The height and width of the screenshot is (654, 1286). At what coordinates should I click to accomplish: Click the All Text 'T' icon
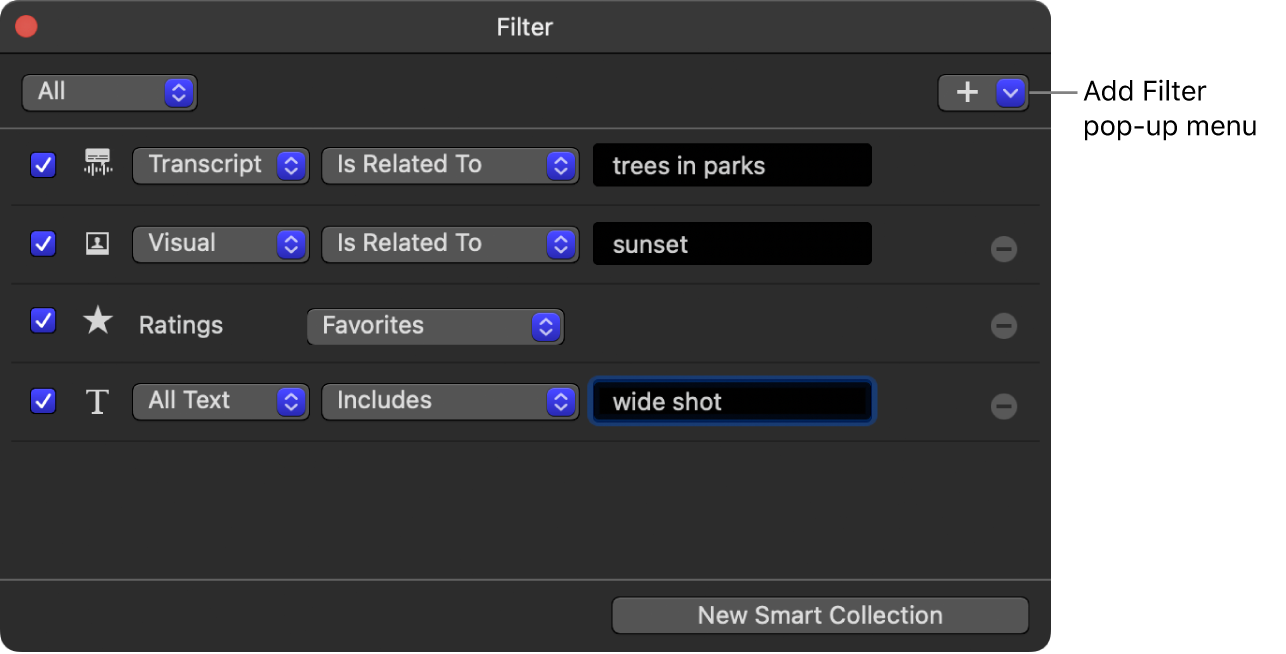(97, 401)
